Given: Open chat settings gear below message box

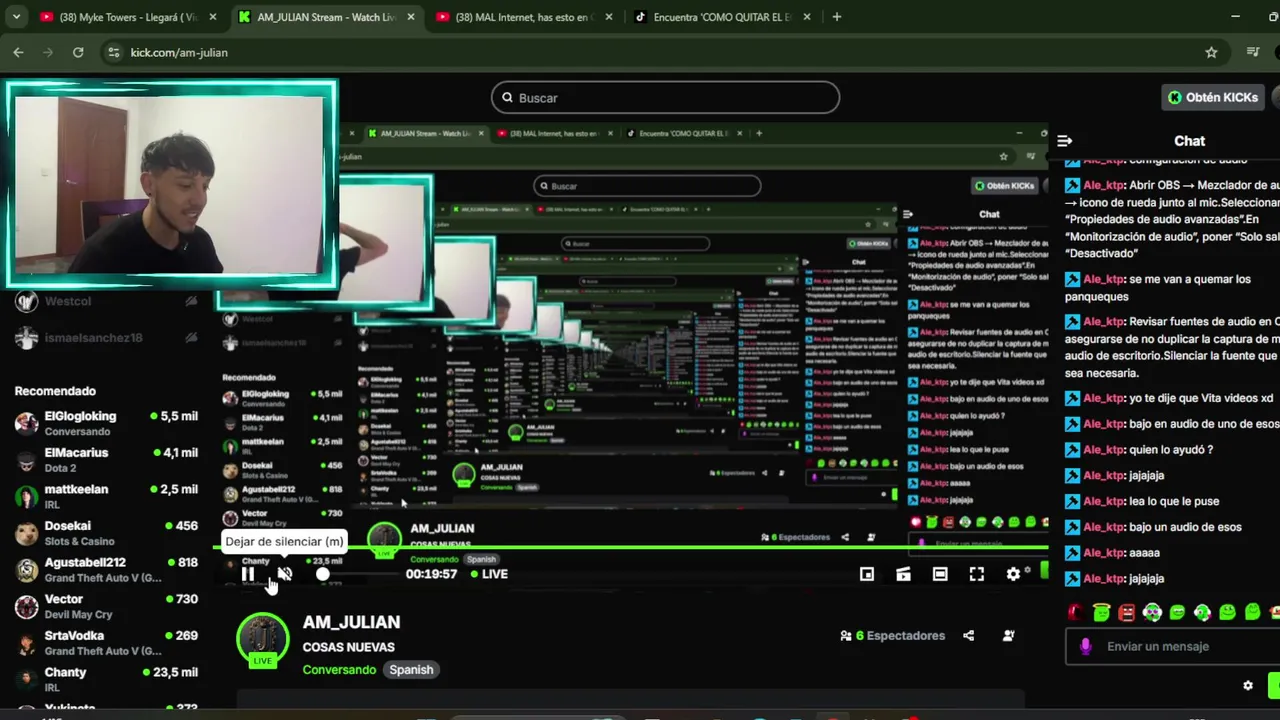Looking at the screenshot, I should pyautogui.click(x=1247, y=686).
